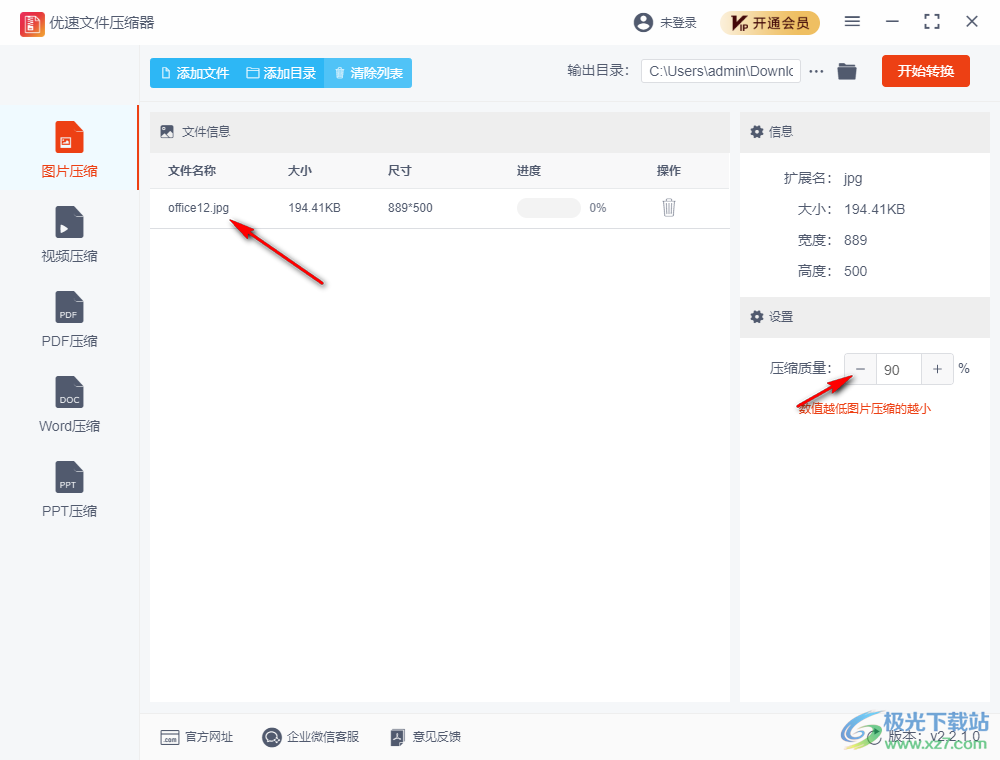Image resolution: width=1000 pixels, height=760 pixels.
Task: Select the office12.jpg file name
Action: [x=198, y=208]
